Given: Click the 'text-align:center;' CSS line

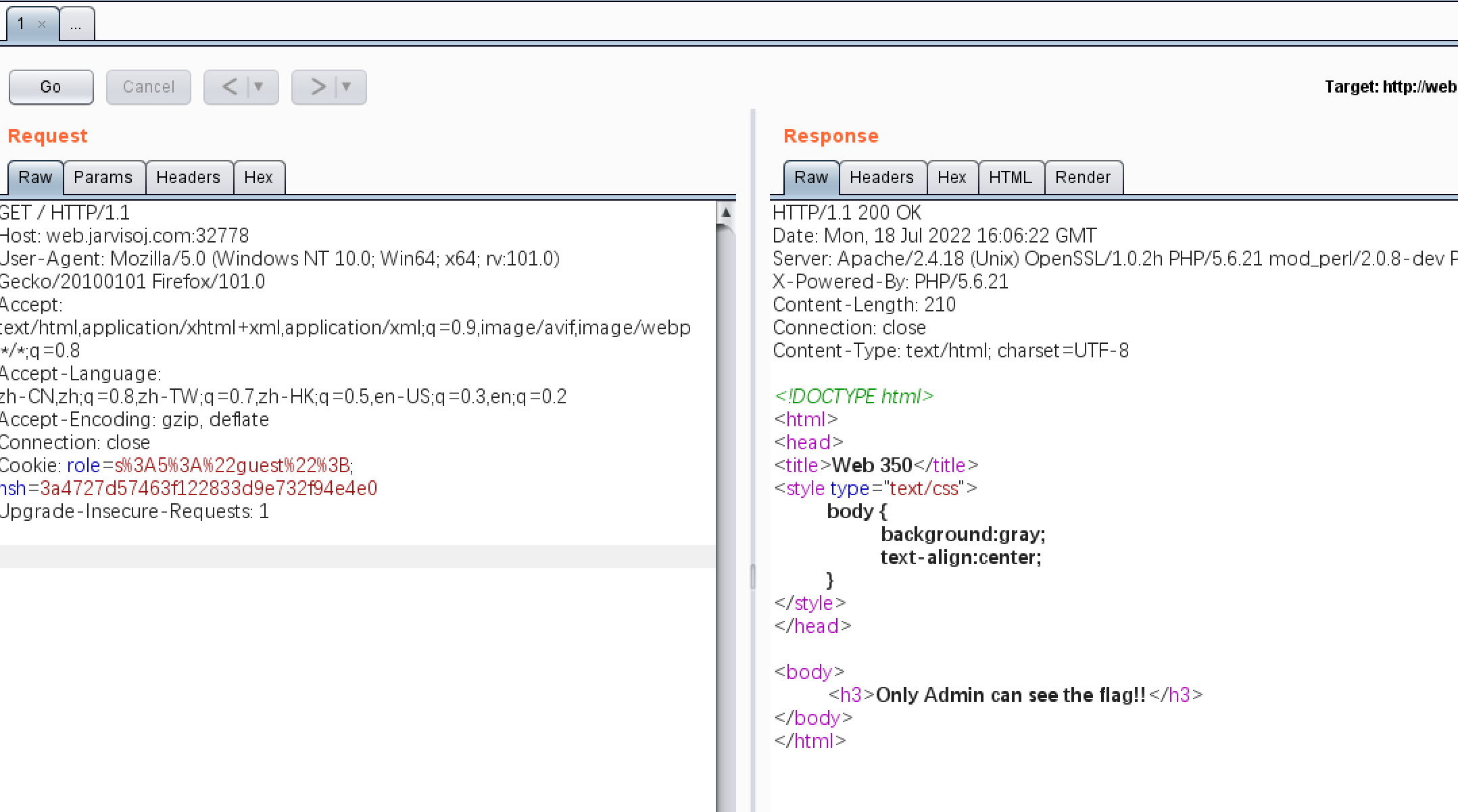Looking at the screenshot, I should [x=961, y=557].
